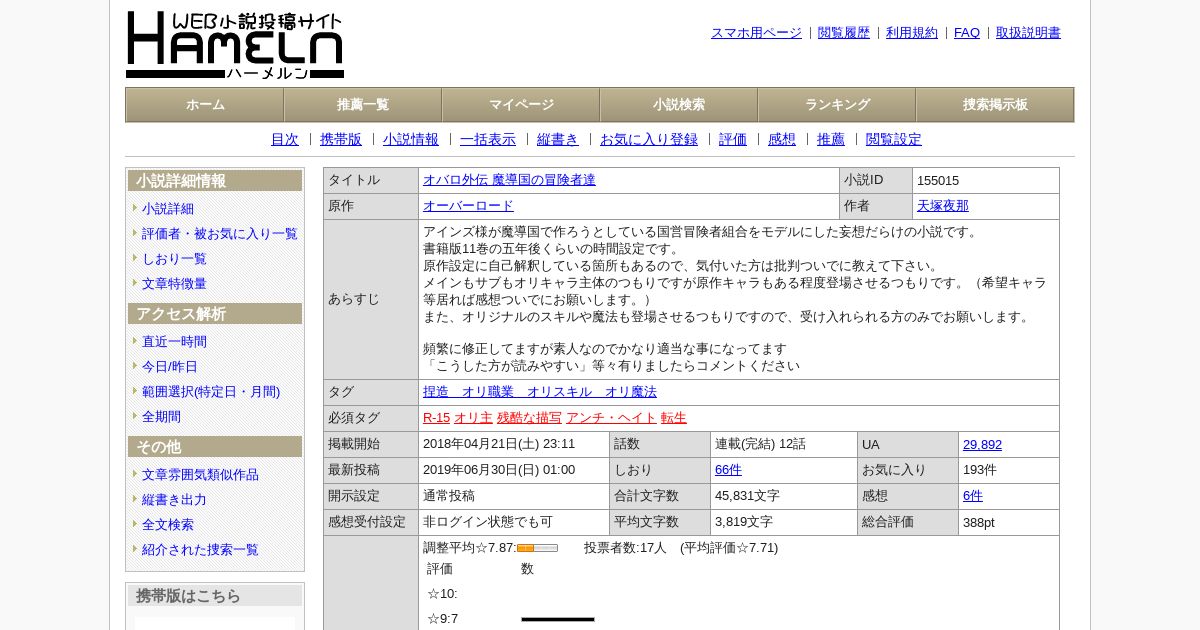Open 閲覧履歴 link at top
Image resolution: width=1200 pixels, height=630 pixels.
tap(844, 33)
